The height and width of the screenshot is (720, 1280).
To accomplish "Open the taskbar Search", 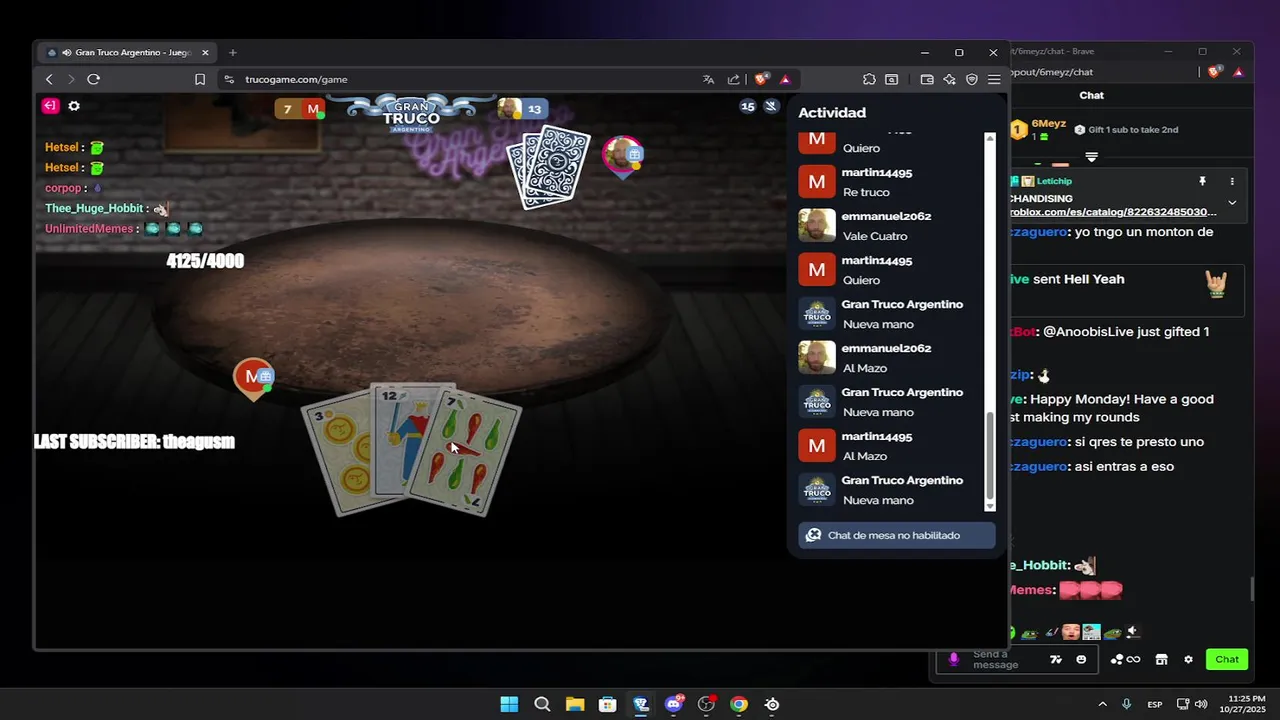I will tap(542, 704).
